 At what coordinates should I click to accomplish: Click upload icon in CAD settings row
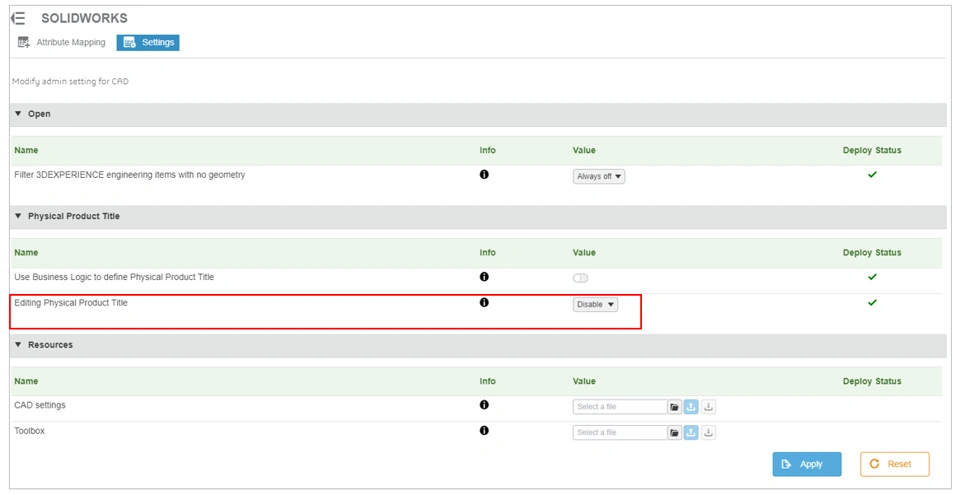click(691, 407)
